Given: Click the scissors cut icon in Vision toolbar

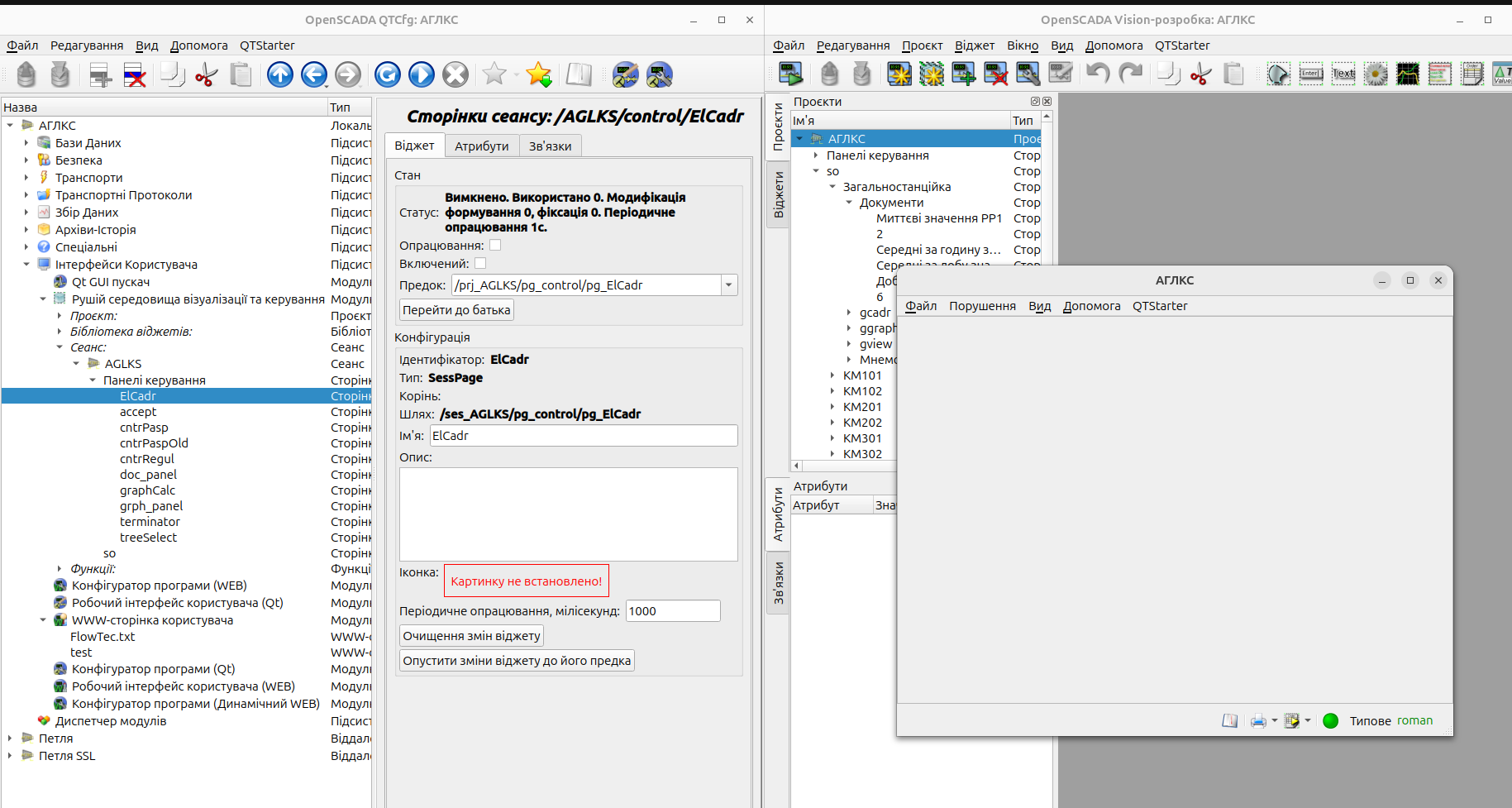Looking at the screenshot, I should pyautogui.click(x=1200, y=75).
